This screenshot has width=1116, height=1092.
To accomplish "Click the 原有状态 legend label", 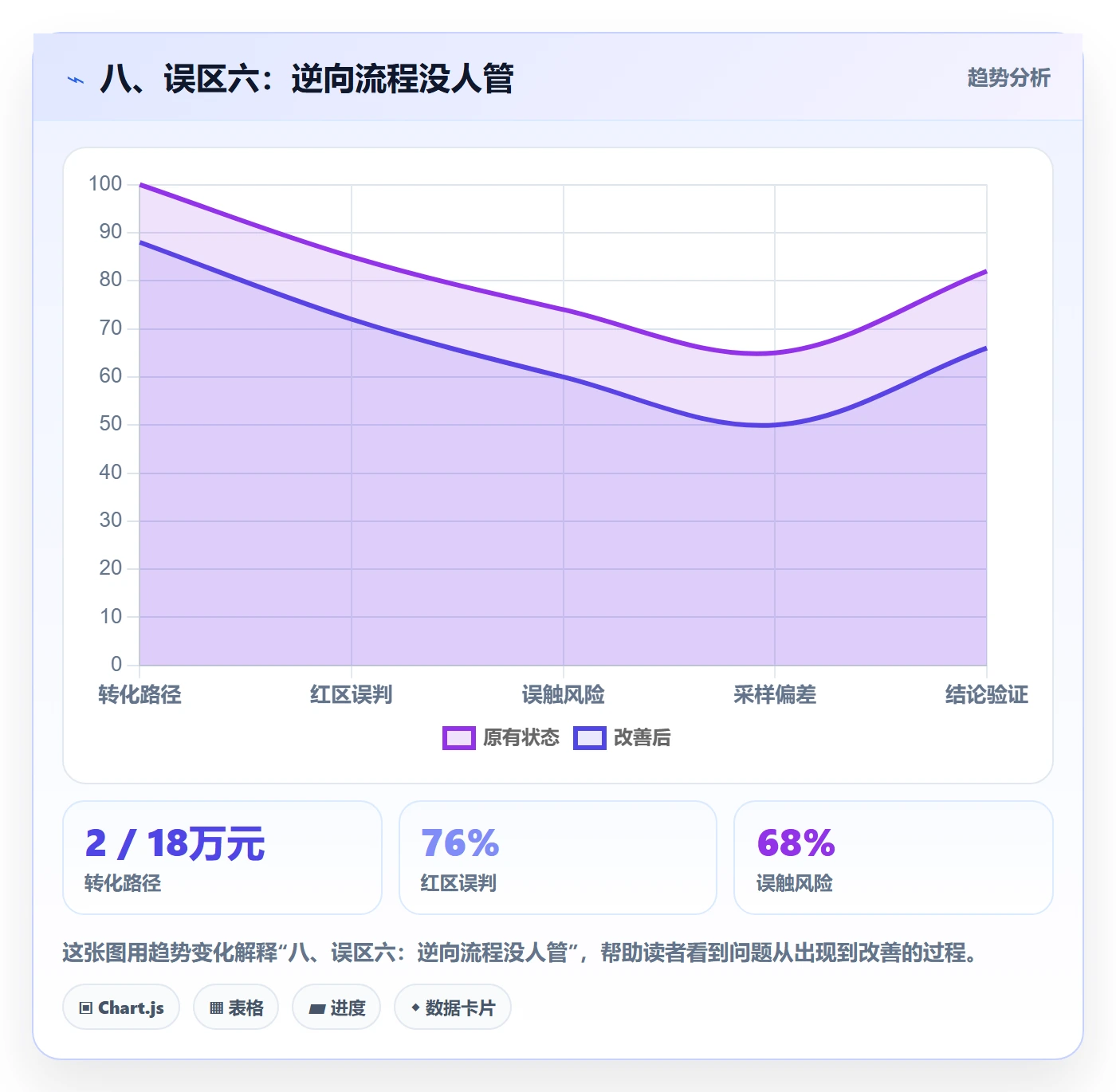I will click(521, 738).
